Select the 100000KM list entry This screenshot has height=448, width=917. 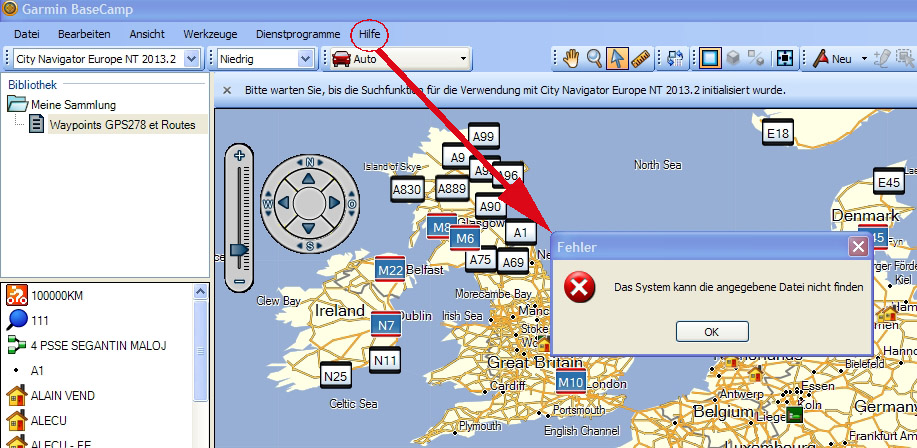tap(57, 295)
